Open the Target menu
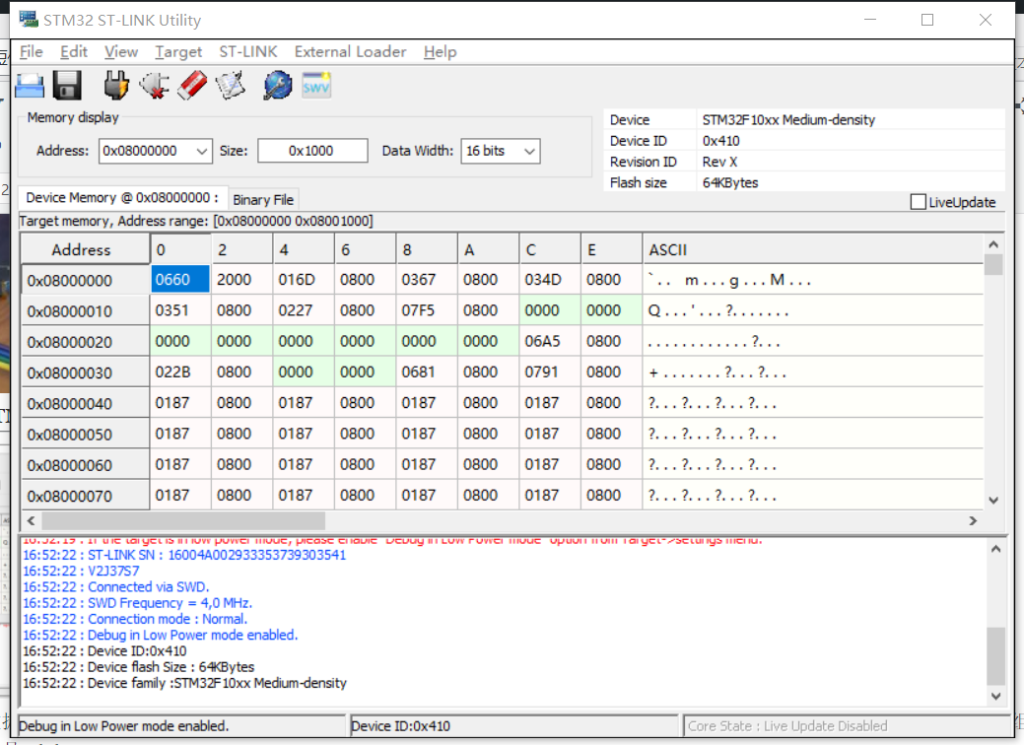The image size is (1024, 745). pyautogui.click(x=178, y=52)
